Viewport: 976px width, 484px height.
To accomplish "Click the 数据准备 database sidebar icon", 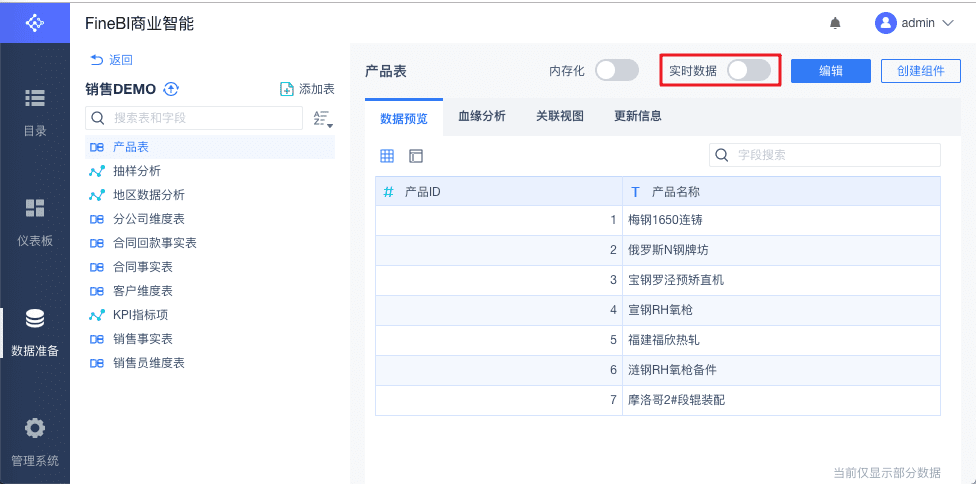I will click(x=35, y=319).
